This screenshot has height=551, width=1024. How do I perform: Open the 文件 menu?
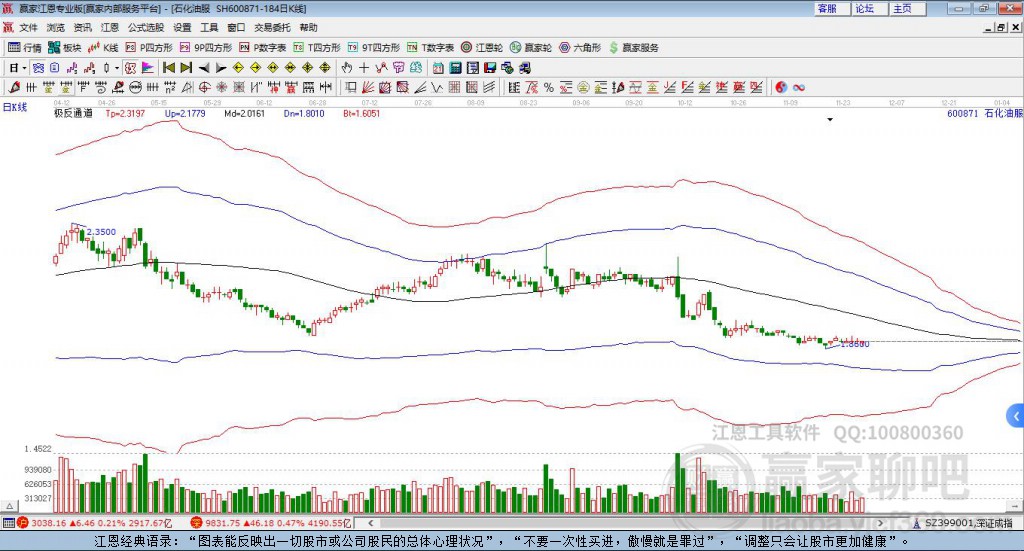click(28, 27)
